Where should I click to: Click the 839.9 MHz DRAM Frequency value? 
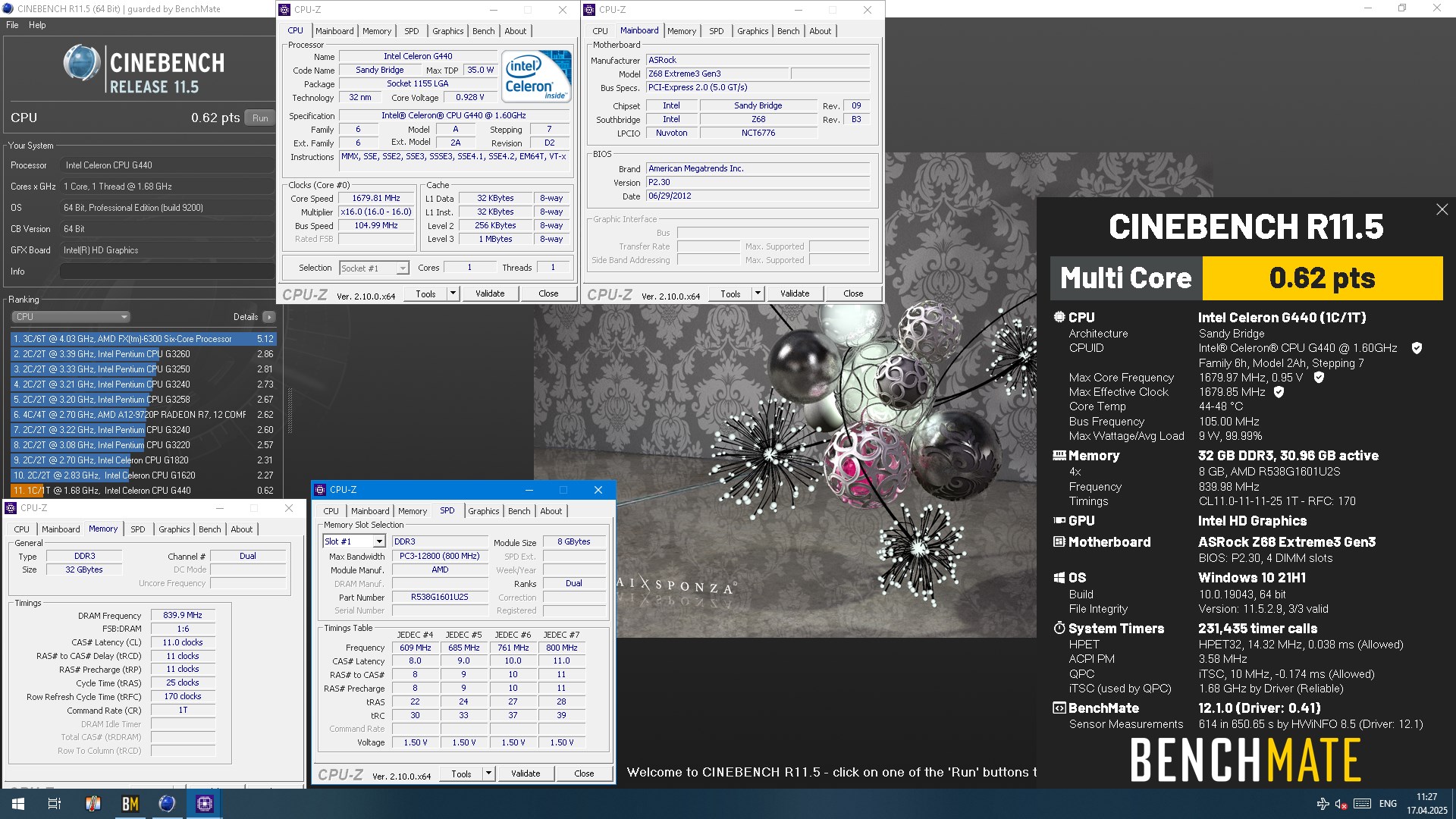tap(183, 615)
